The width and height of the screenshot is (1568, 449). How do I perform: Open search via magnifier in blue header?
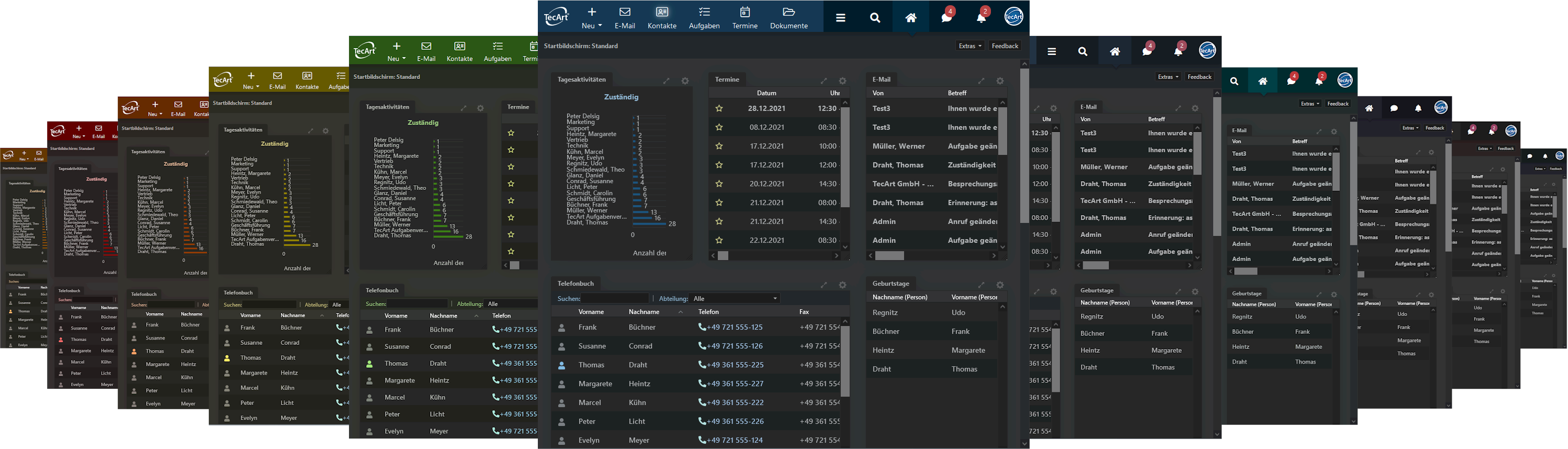pyautogui.click(x=875, y=18)
